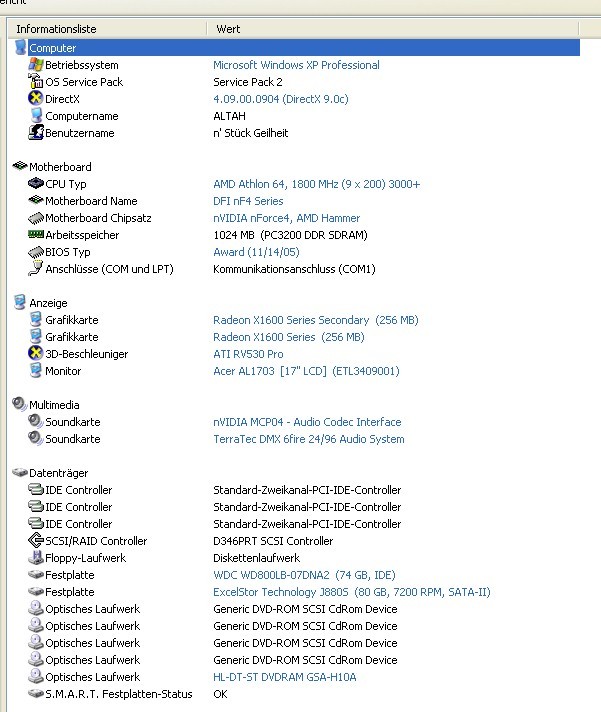
Task: Click the Monitor row icon
Action: pos(36,370)
